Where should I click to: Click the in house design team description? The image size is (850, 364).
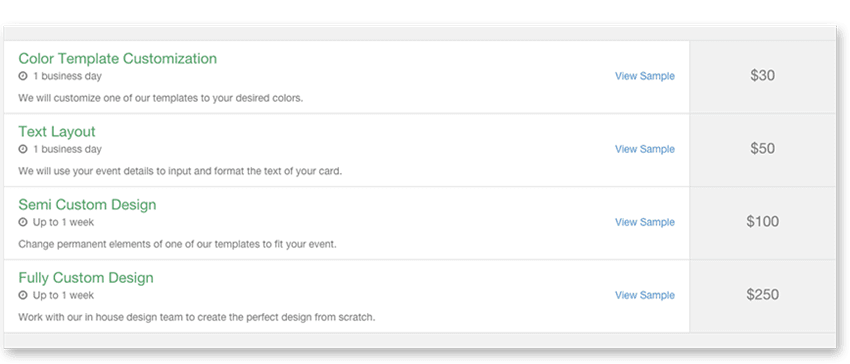197,317
